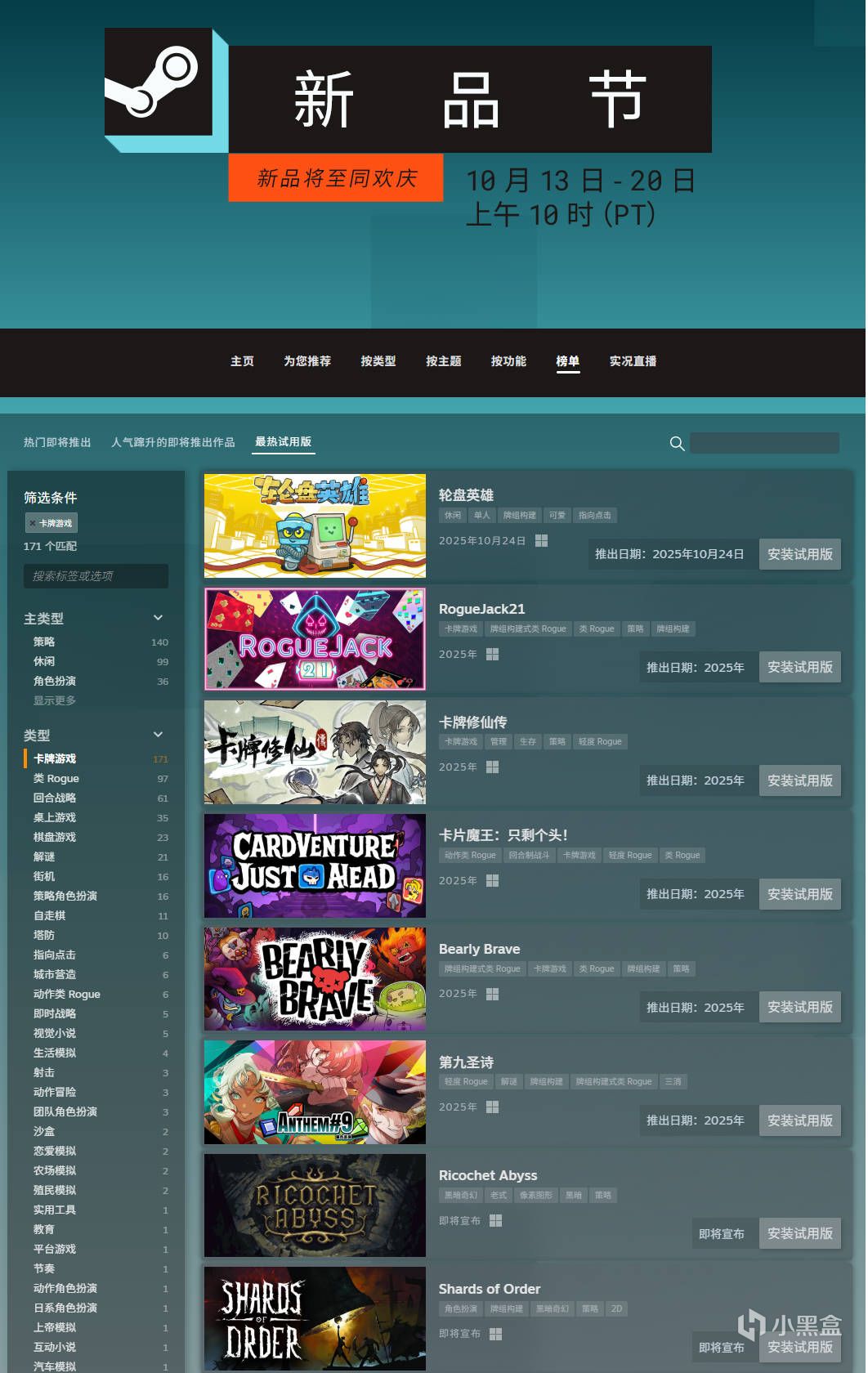This screenshot has width=868, height=1373.
Task: Click 三消 tag under 第九圣诗
Action: click(x=673, y=1081)
